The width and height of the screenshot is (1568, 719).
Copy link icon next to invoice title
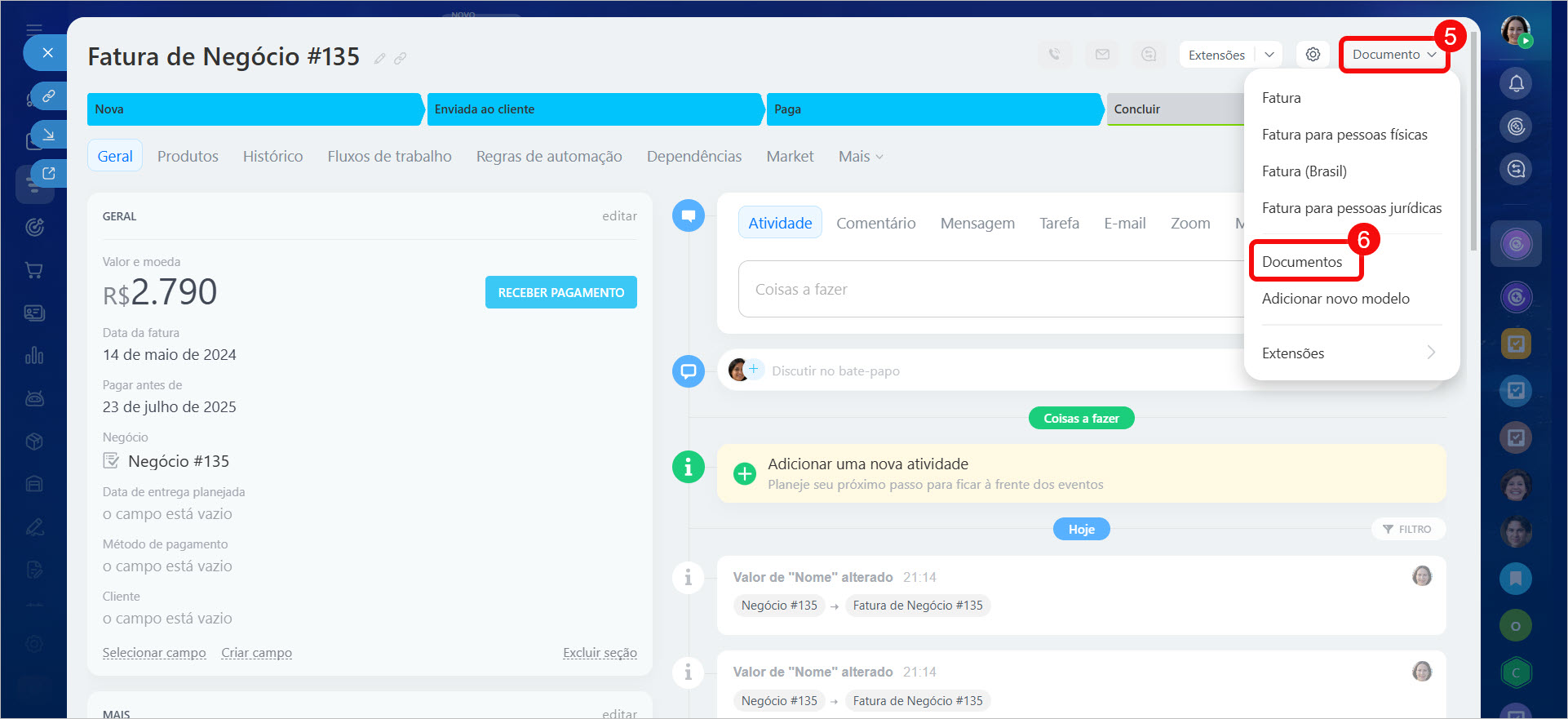point(401,59)
